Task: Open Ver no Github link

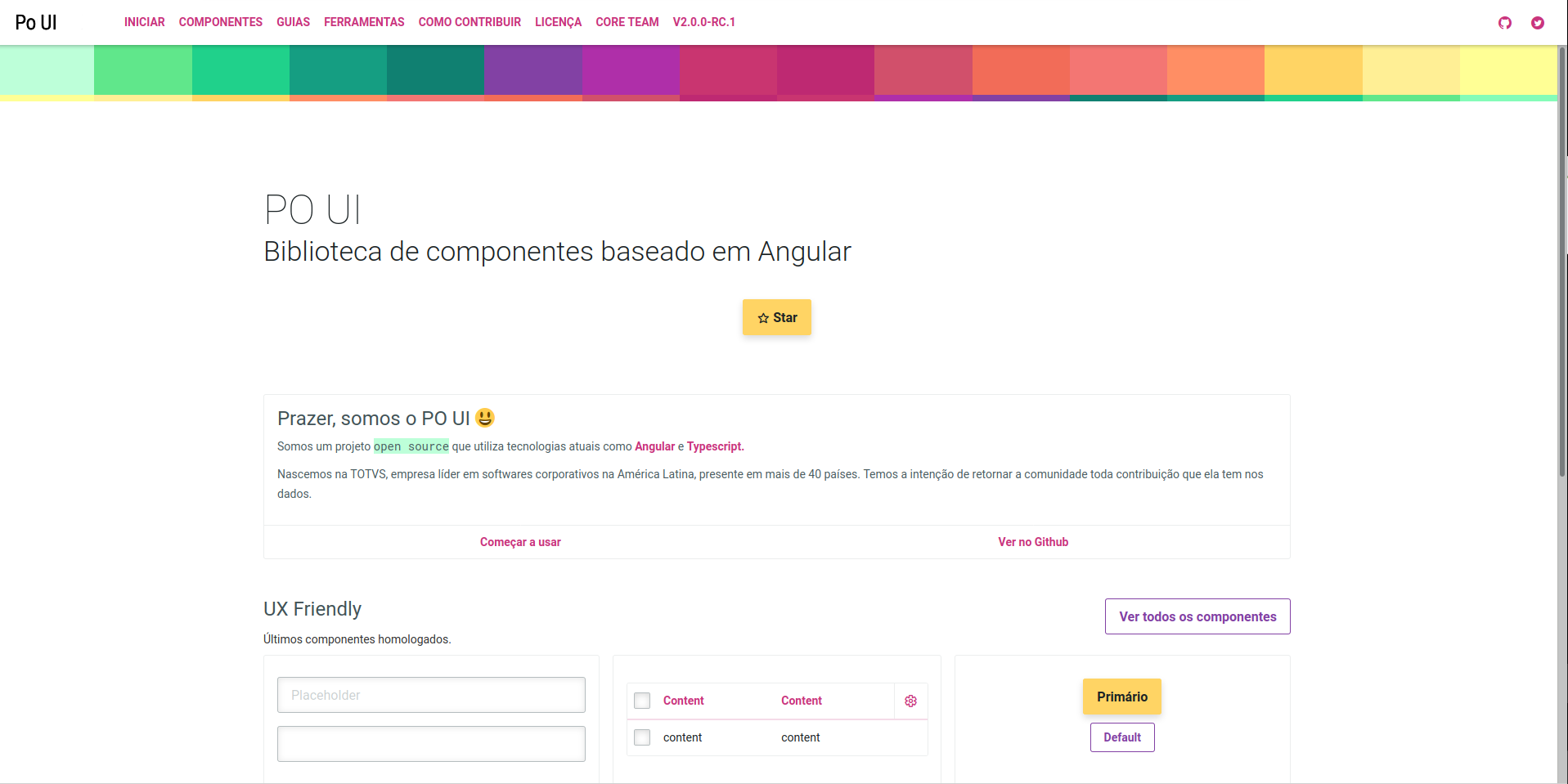Action: pos(1033,542)
